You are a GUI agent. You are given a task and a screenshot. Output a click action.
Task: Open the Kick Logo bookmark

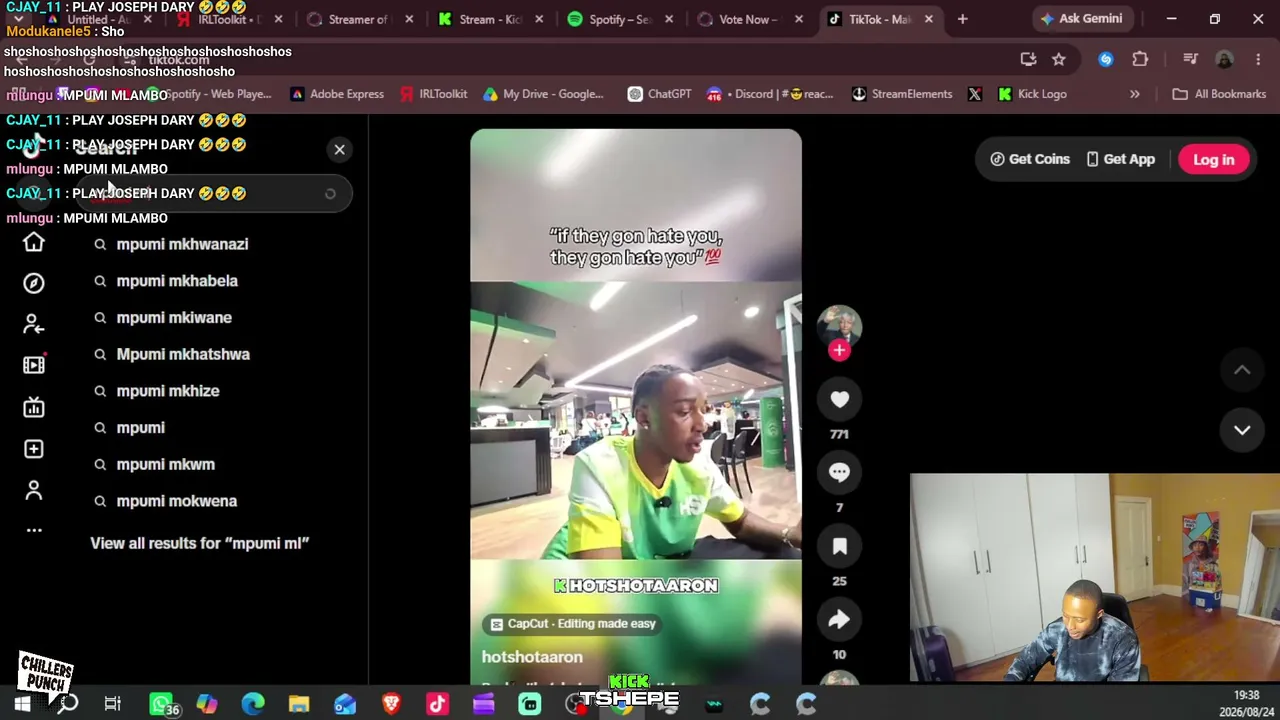point(1031,94)
